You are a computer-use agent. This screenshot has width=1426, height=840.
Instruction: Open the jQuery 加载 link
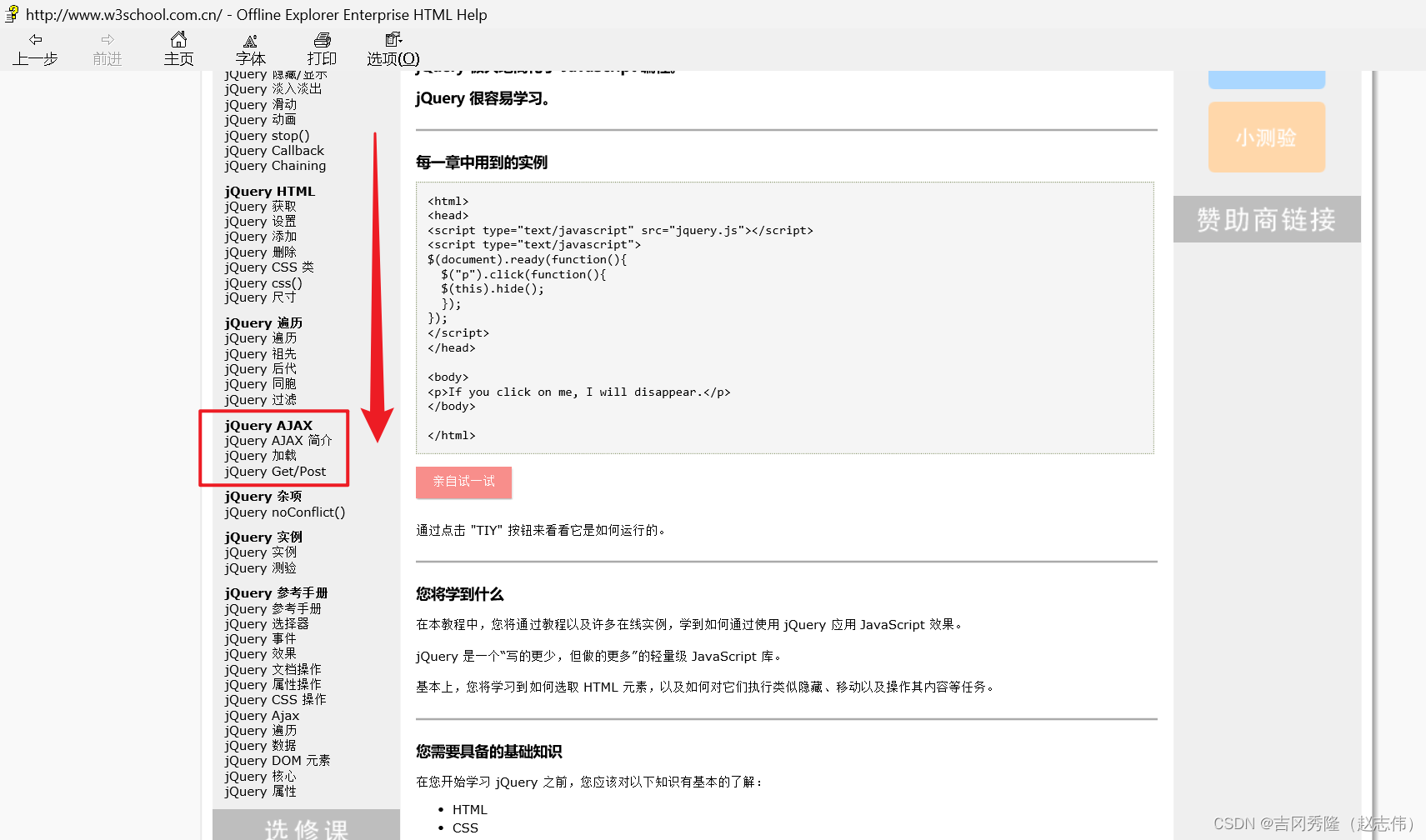(260, 456)
